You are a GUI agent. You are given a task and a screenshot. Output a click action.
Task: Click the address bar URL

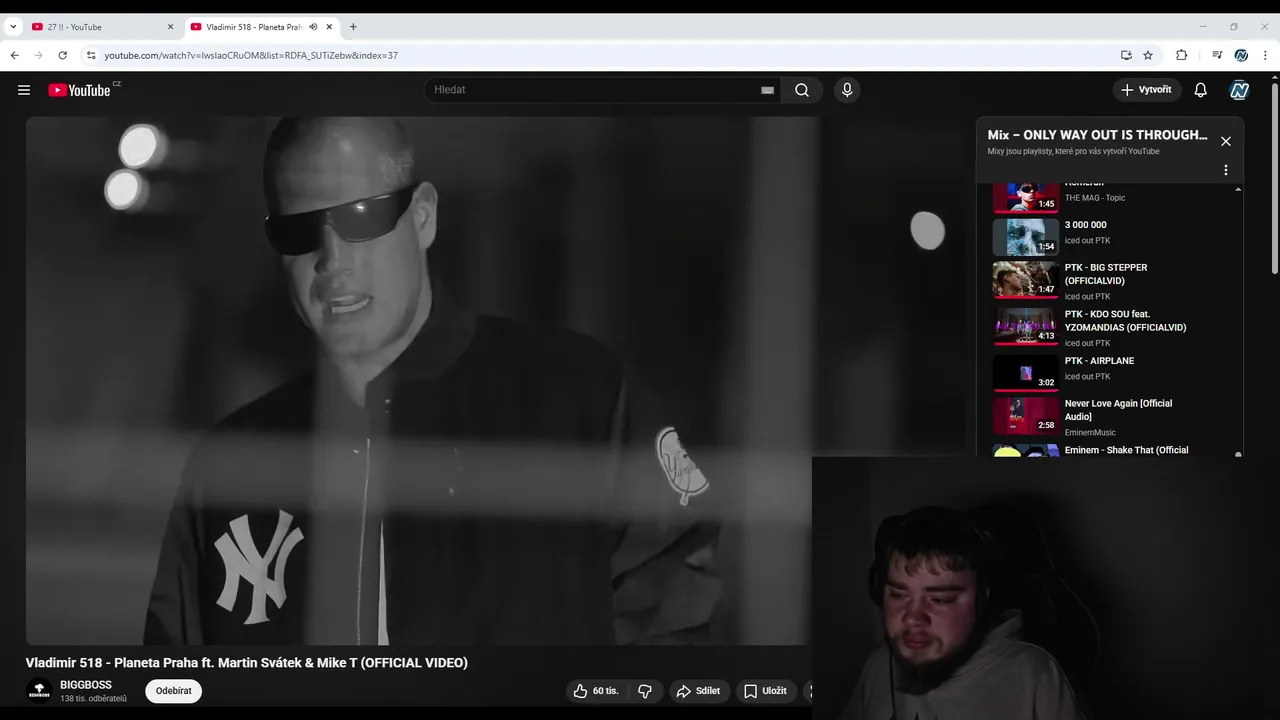pyautogui.click(x=251, y=55)
